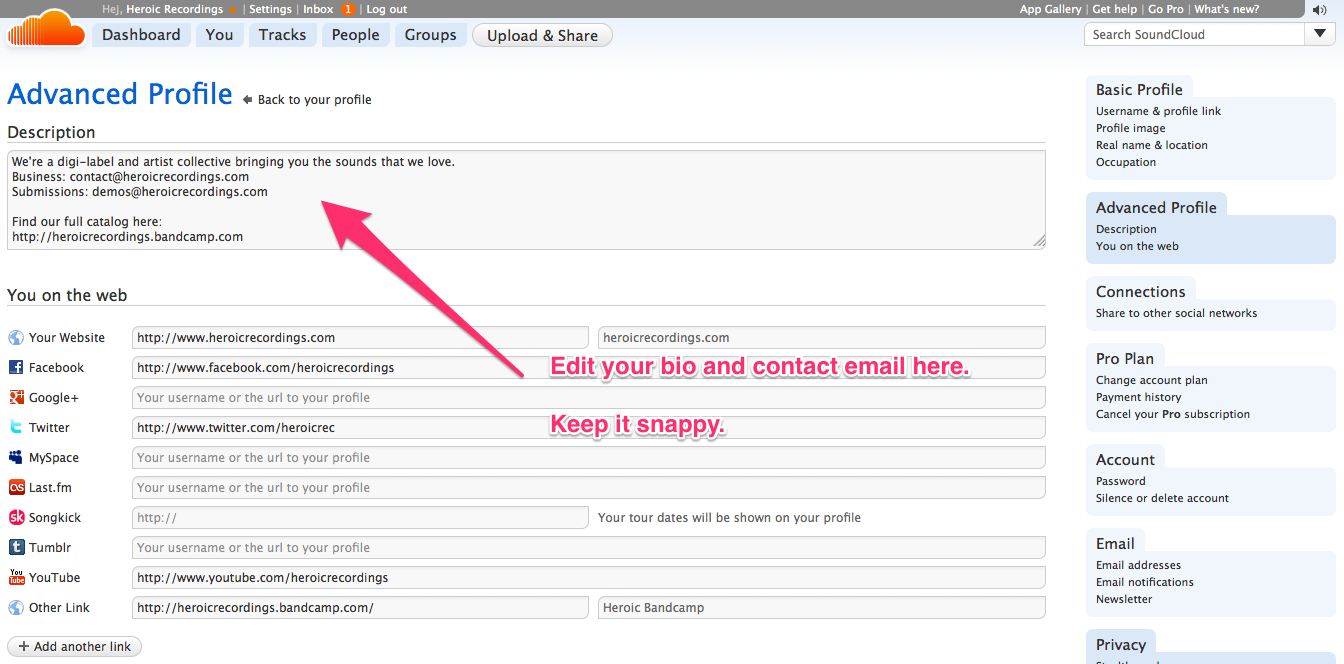This screenshot has width=1344, height=664.
Task: Open the Payment history link
Action: pos(1139,397)
